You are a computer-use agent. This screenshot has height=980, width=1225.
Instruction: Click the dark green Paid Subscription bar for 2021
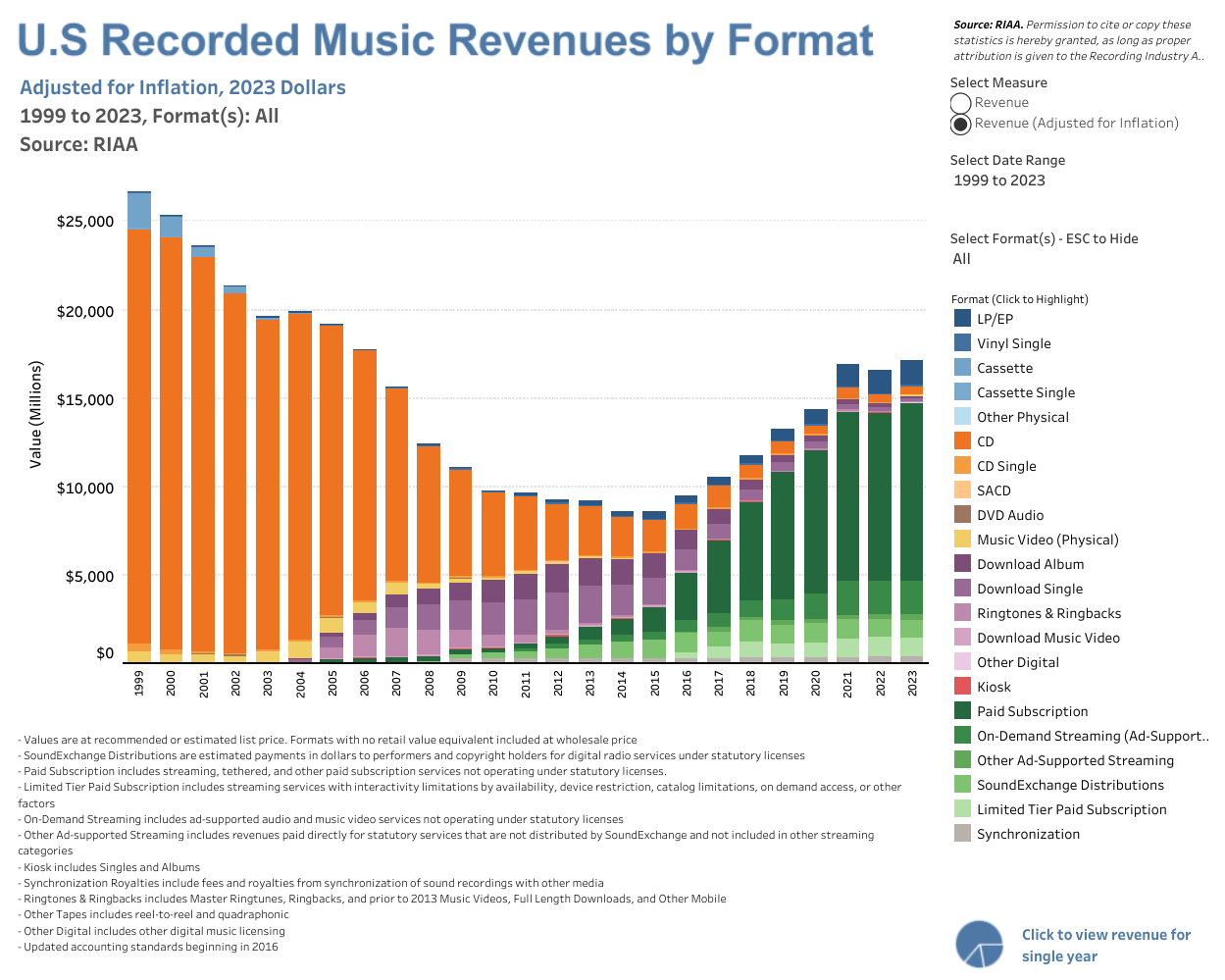point(848,496)
